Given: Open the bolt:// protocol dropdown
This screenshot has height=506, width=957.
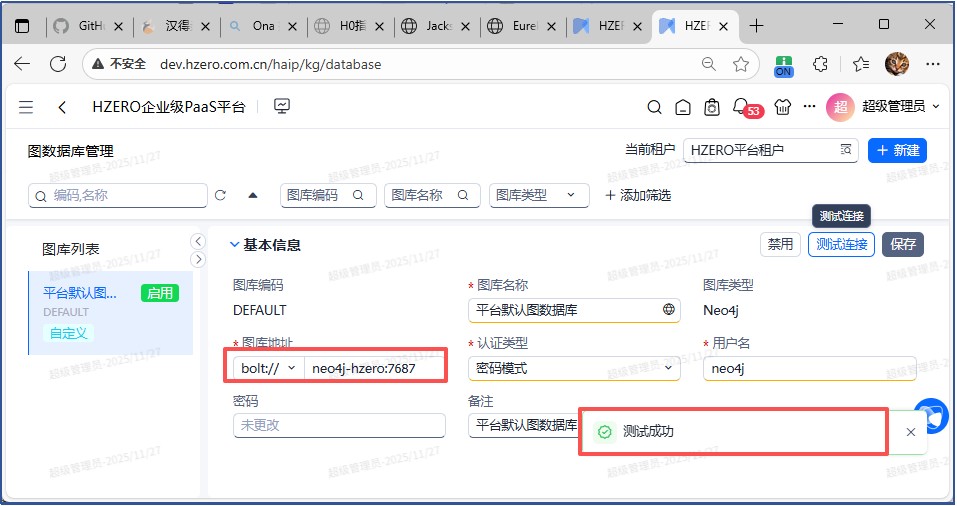Looking at the screenshot, I should [x=268, y=368].
